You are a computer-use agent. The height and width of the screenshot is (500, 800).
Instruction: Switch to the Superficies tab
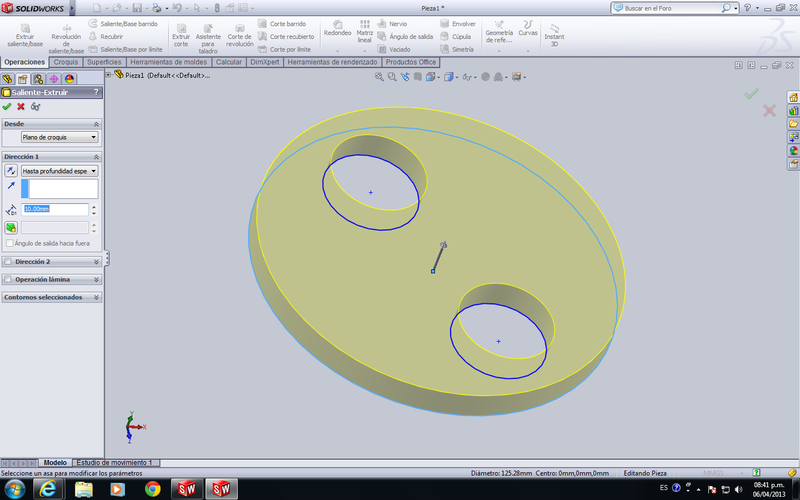104,62
